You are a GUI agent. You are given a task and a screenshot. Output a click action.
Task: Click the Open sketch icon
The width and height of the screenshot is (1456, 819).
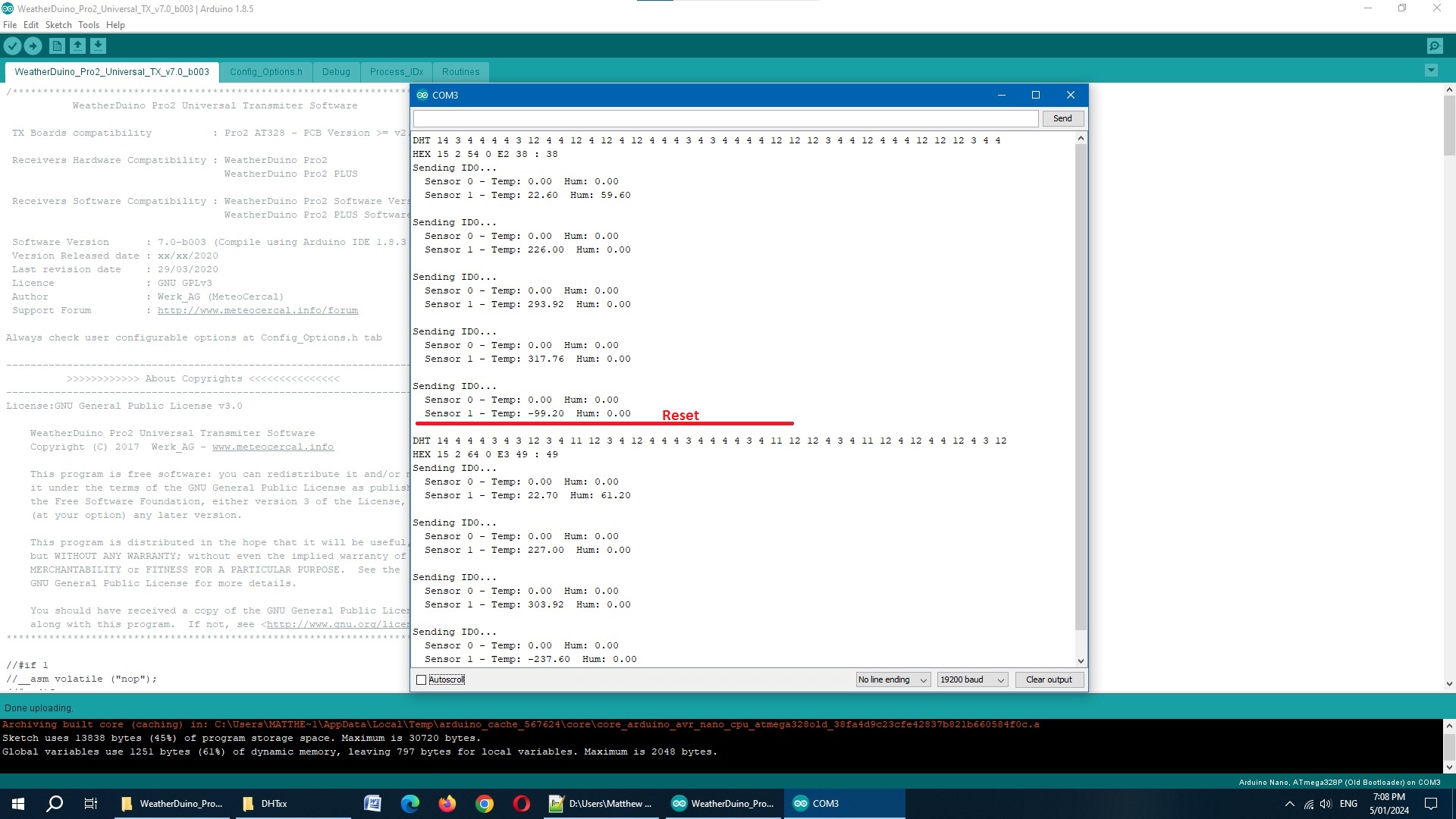point(77,46)
